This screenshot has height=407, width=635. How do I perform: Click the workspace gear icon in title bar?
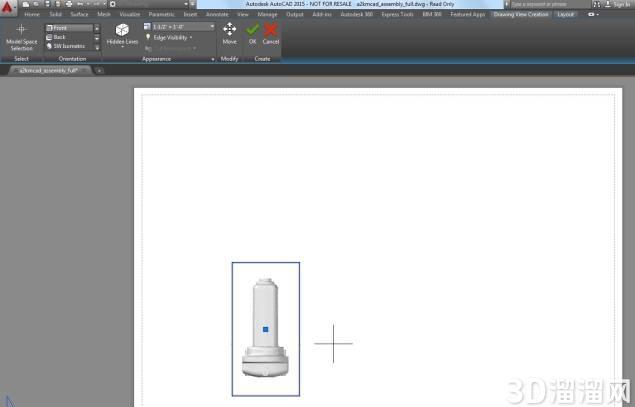coord(113,4)
